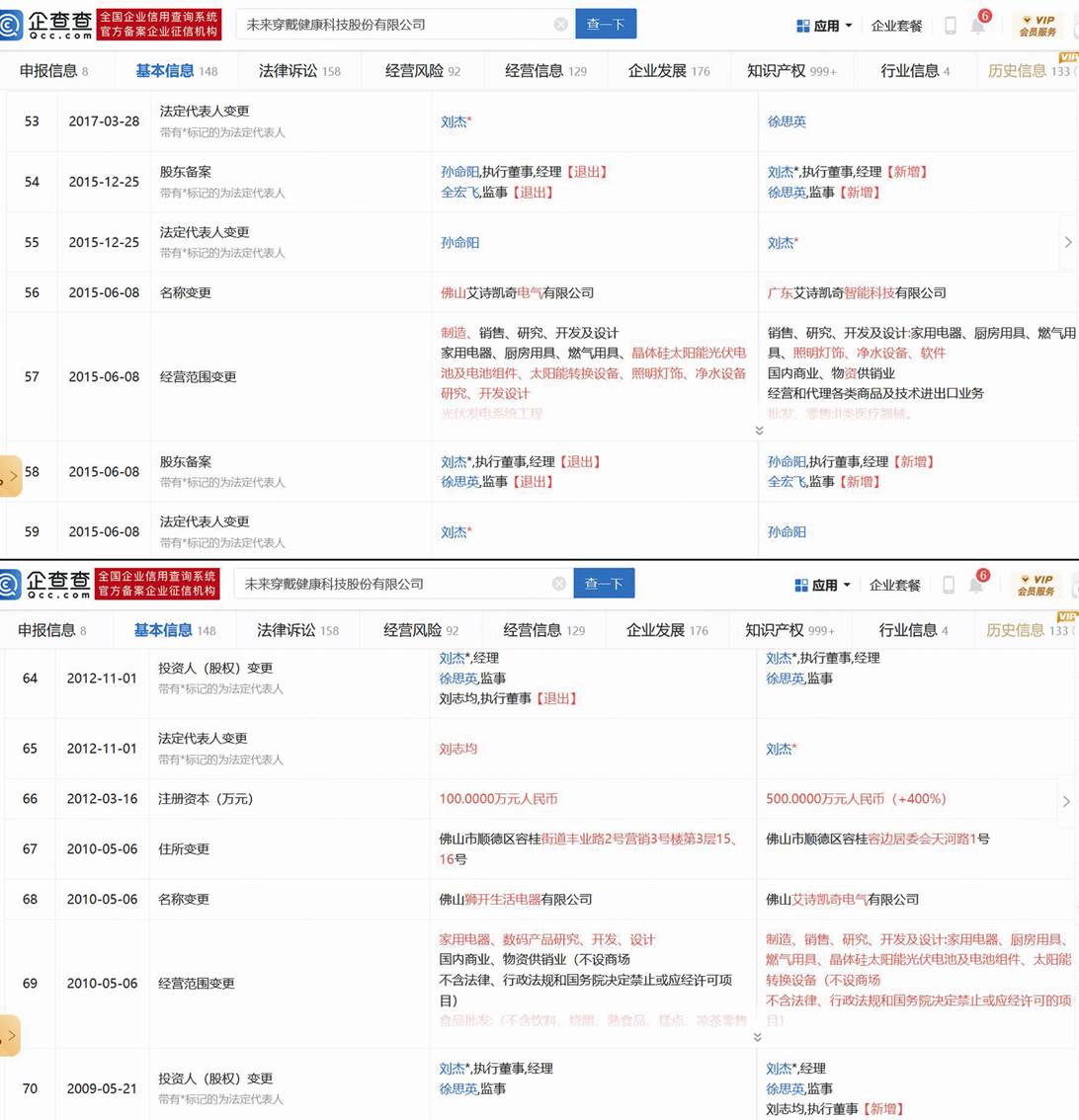Open VIP 会员服务 in lower header
Viewport: 1079px width, 1120px height.
[x=1037, y=585]
